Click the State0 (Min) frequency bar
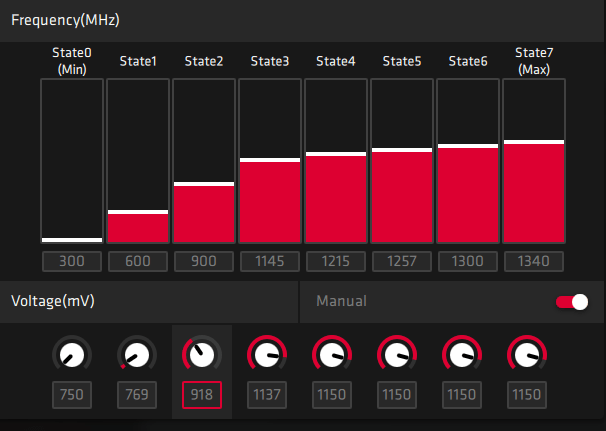This screenshot has width=606, height=431. 72,161
